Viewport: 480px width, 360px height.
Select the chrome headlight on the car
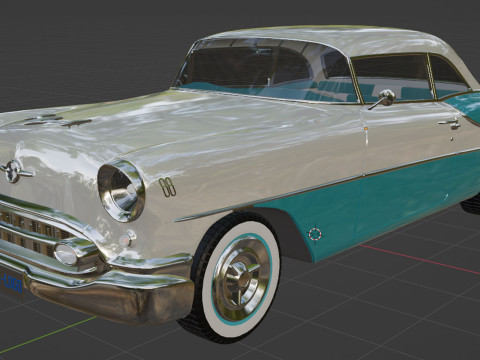click(x=121, y=191)
